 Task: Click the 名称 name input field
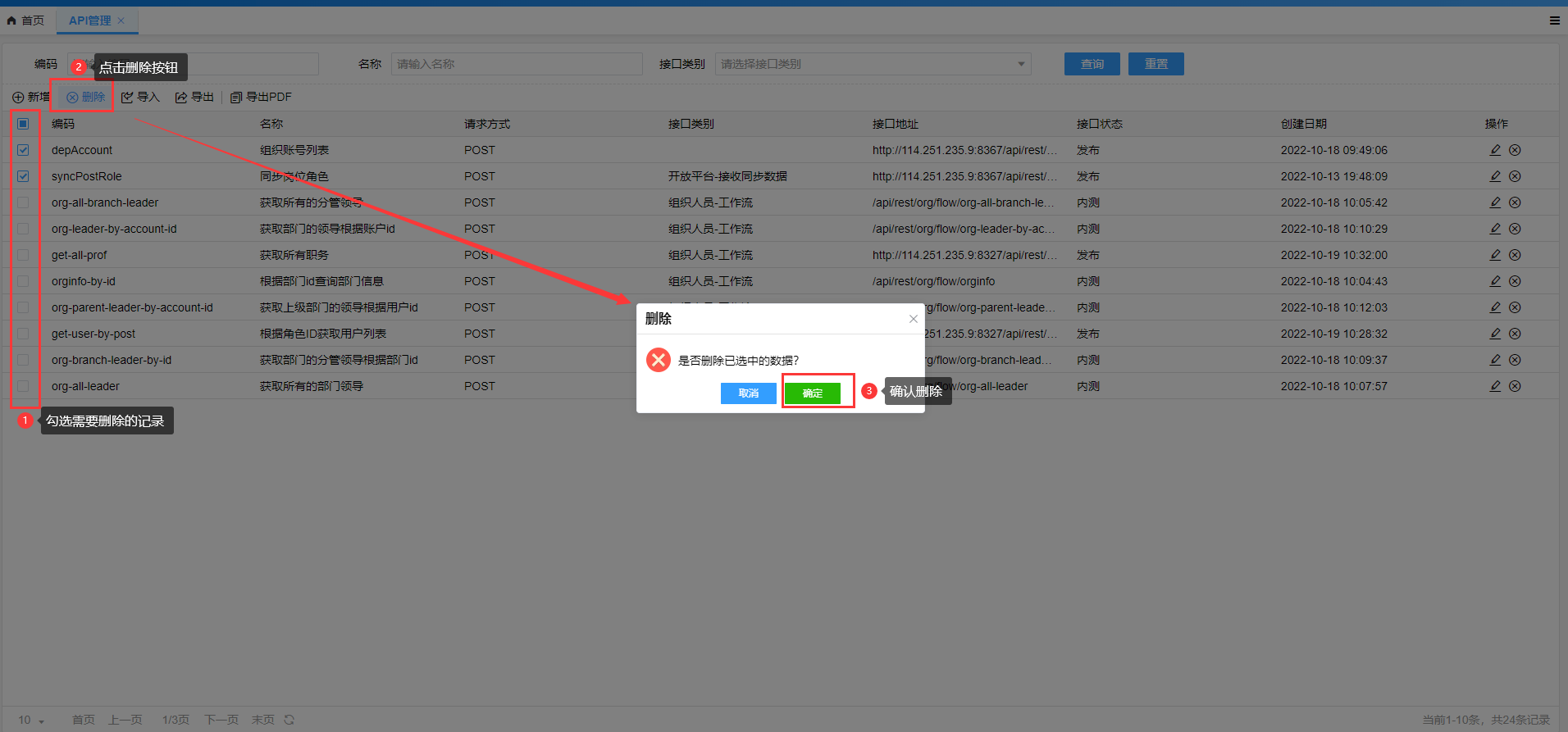(x=517, y=64)
